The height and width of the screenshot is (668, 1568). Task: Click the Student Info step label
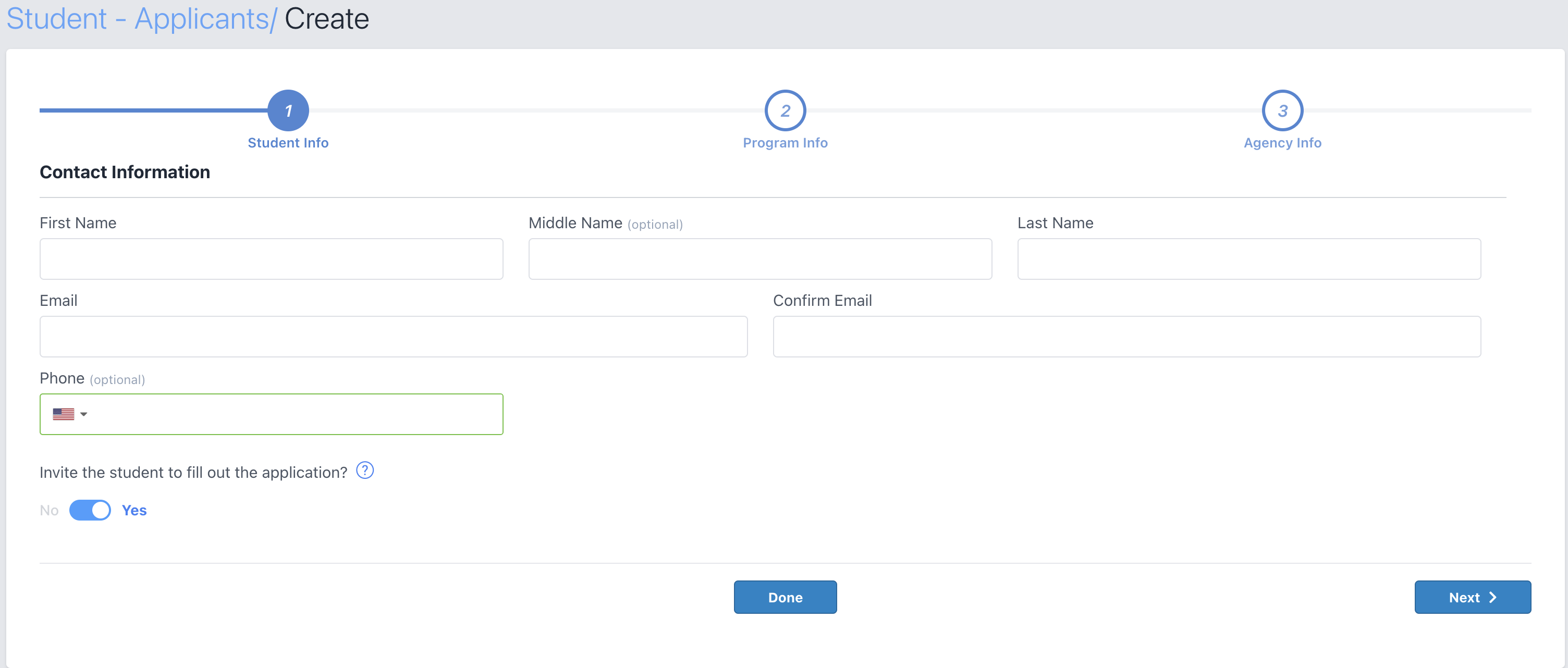click(x=288, y=143)
